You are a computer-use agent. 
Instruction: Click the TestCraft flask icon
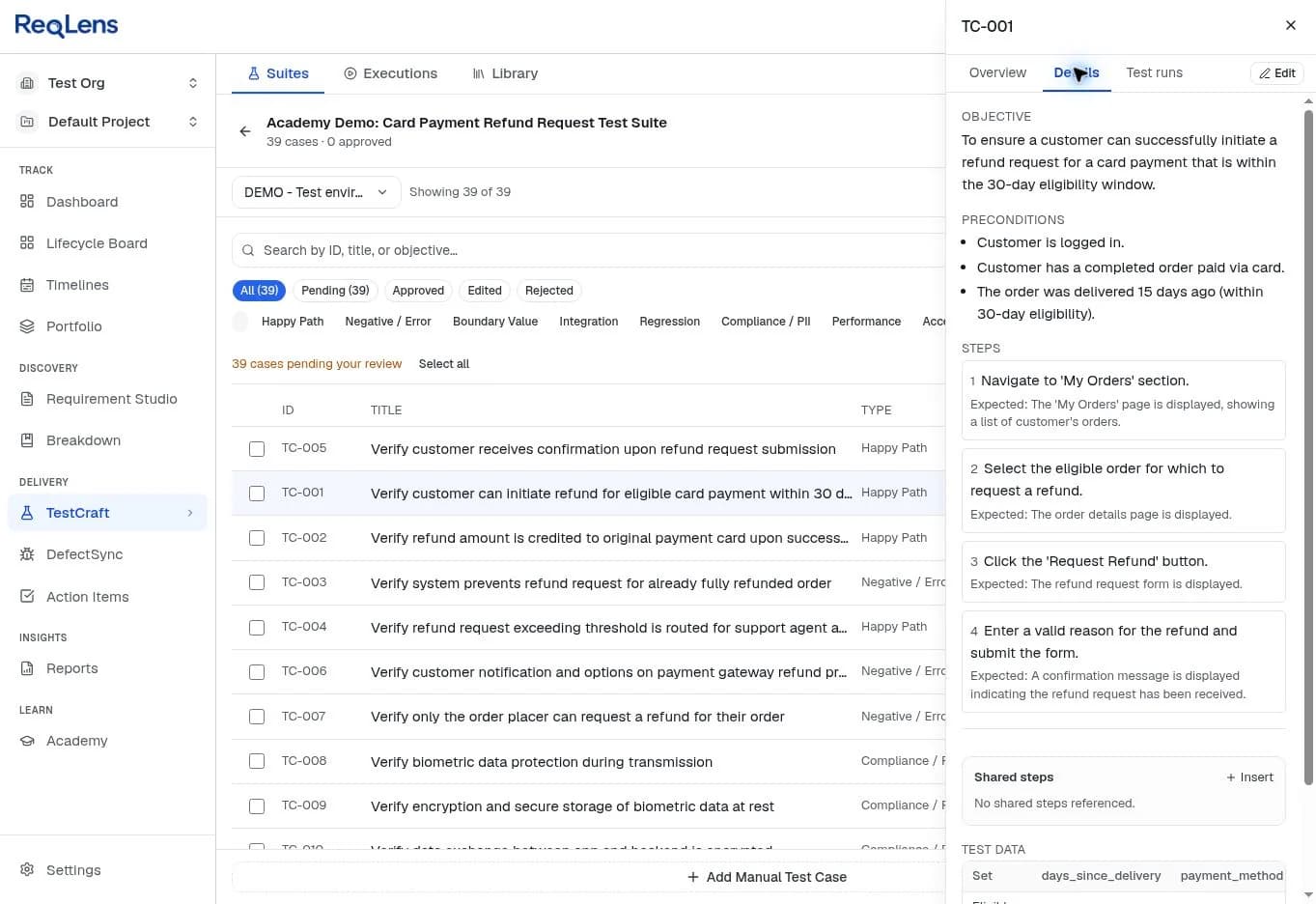(27, 513)
